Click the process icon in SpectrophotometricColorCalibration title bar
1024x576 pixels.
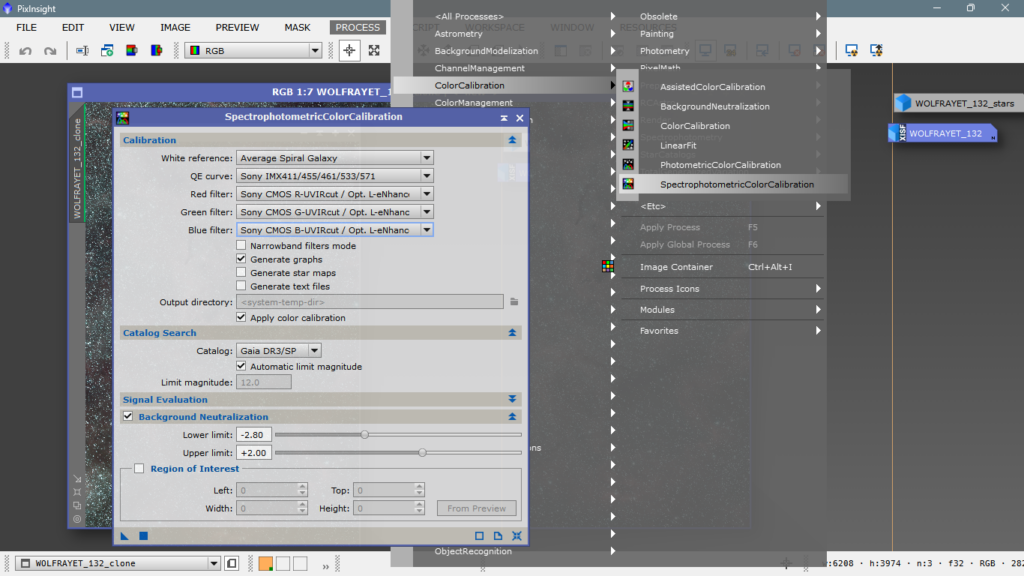coord(123,118)
